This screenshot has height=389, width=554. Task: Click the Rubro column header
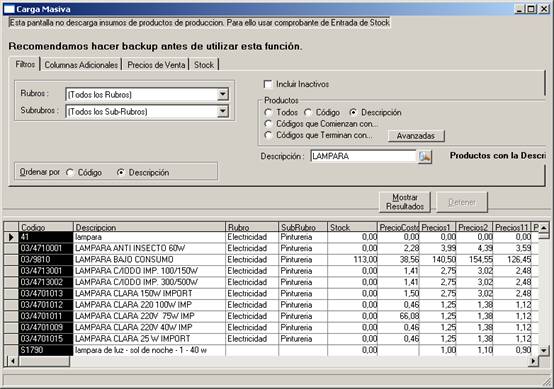click(252, 227)
